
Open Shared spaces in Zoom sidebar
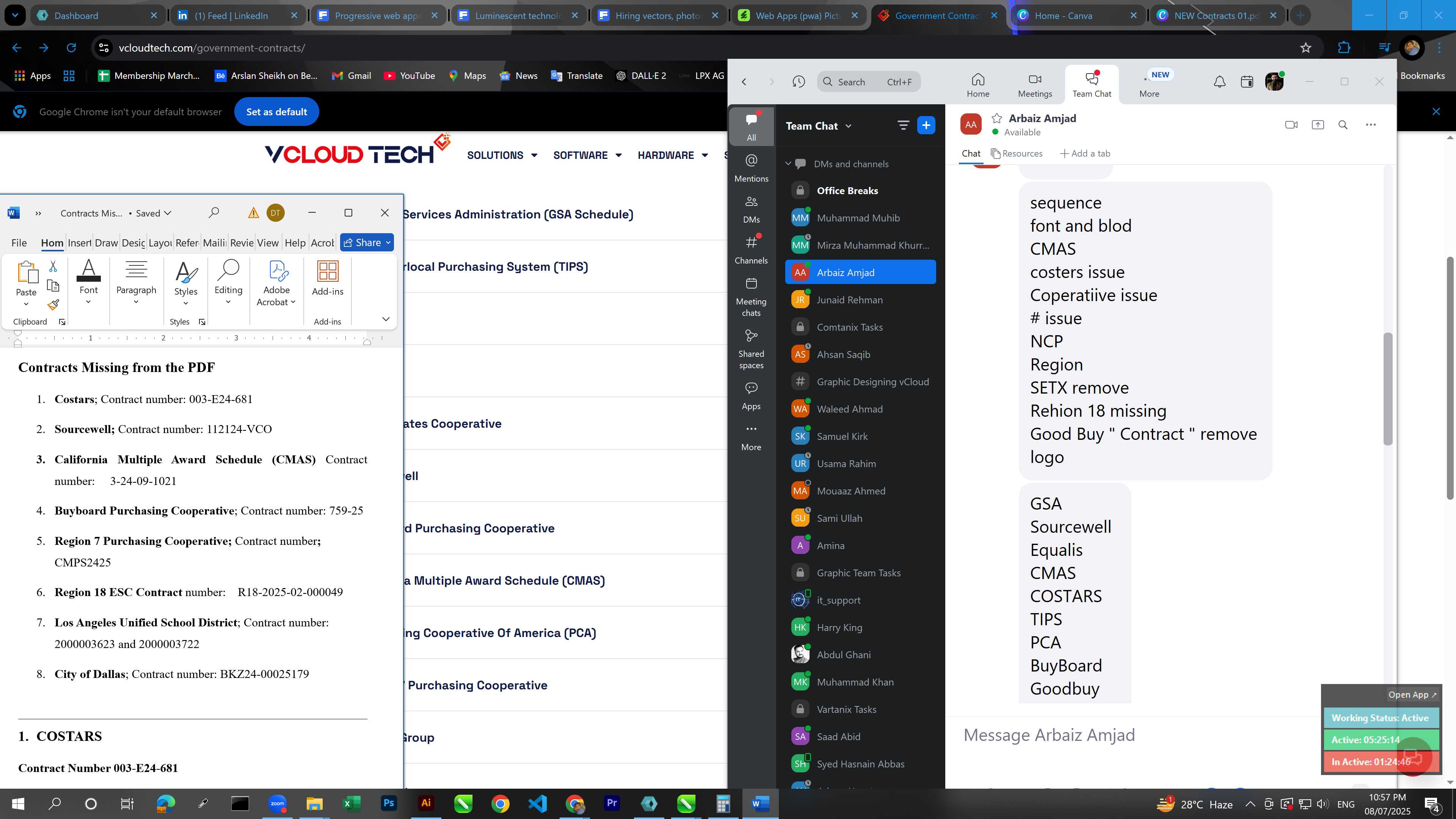tap(751, 349)
